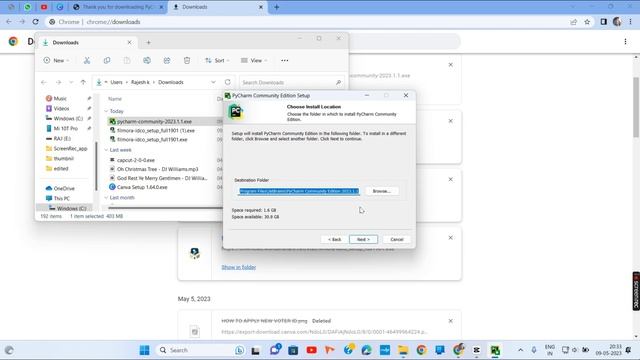Click Rajesh k in the Explorer breadcrumb

point(140,82)
